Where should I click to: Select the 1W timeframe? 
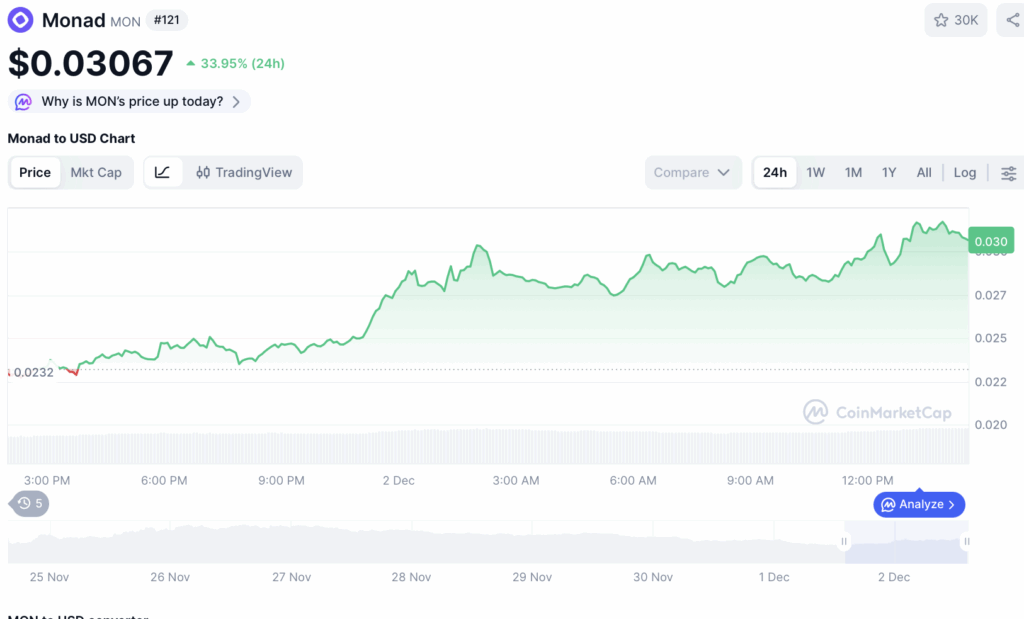[815, 172]
